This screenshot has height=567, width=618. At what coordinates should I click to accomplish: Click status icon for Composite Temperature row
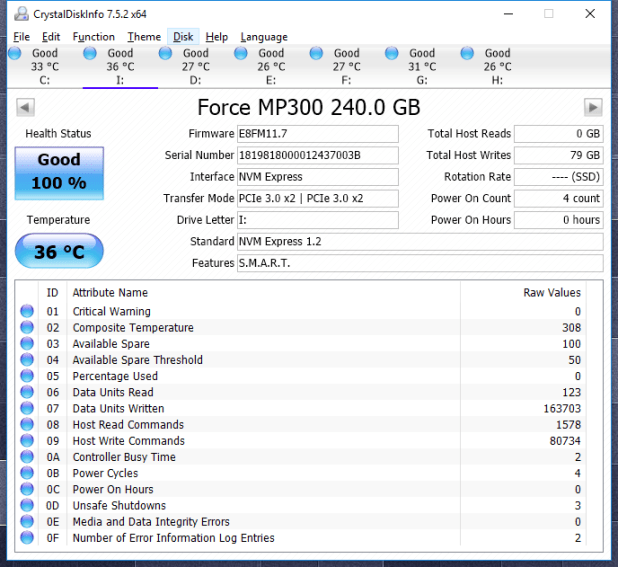(27, 327)
